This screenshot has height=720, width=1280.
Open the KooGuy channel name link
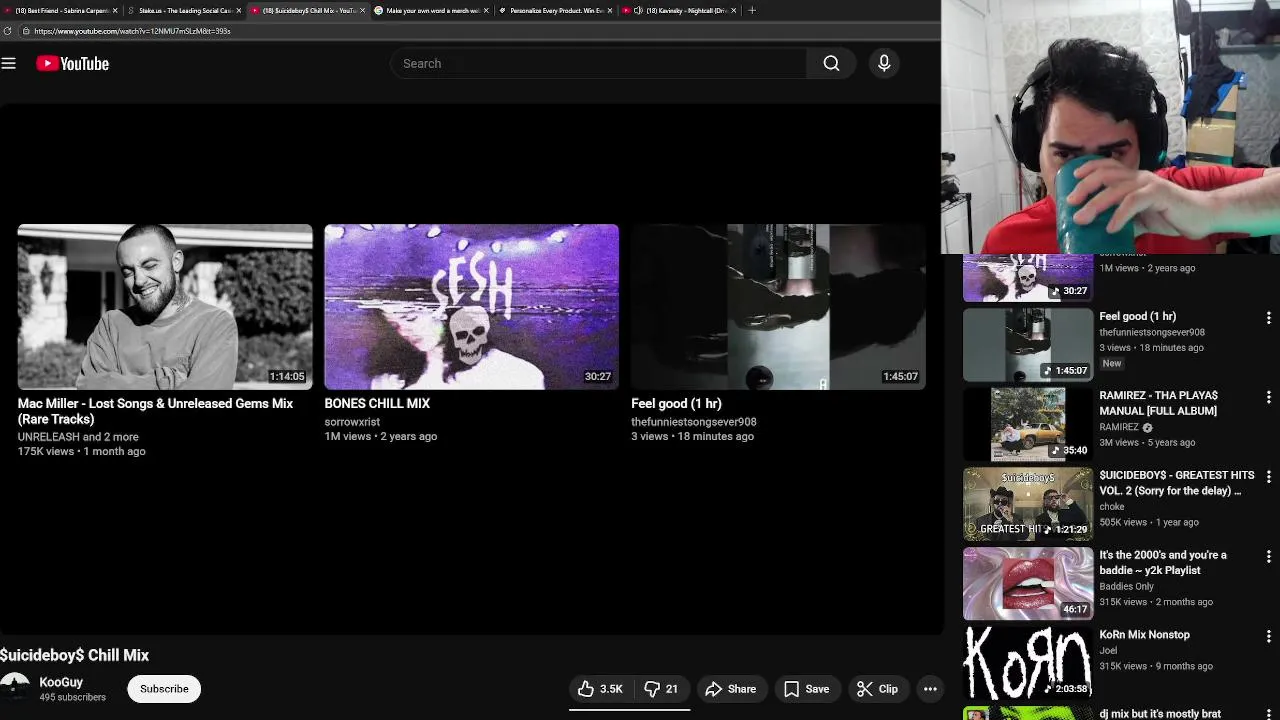pos(61,682)
